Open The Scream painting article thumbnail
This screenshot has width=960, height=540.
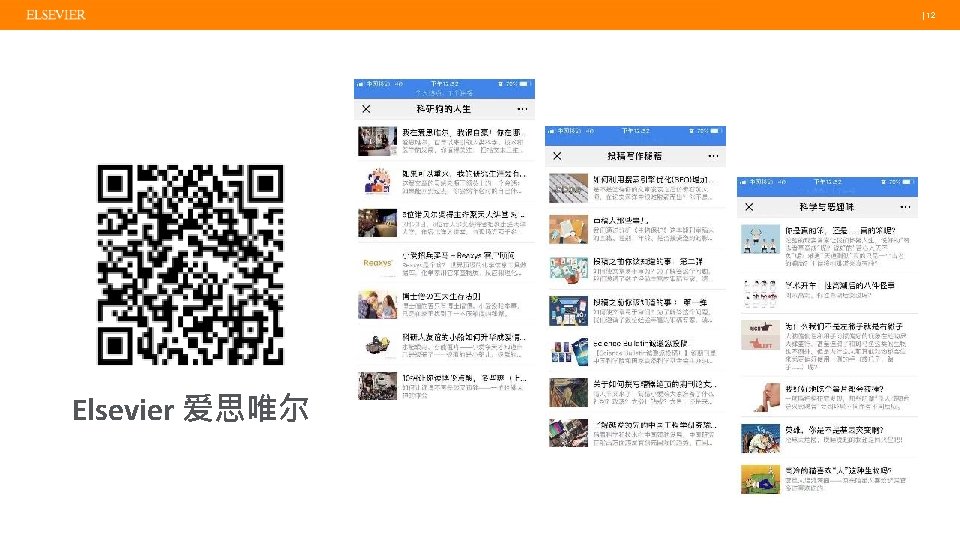568,392
